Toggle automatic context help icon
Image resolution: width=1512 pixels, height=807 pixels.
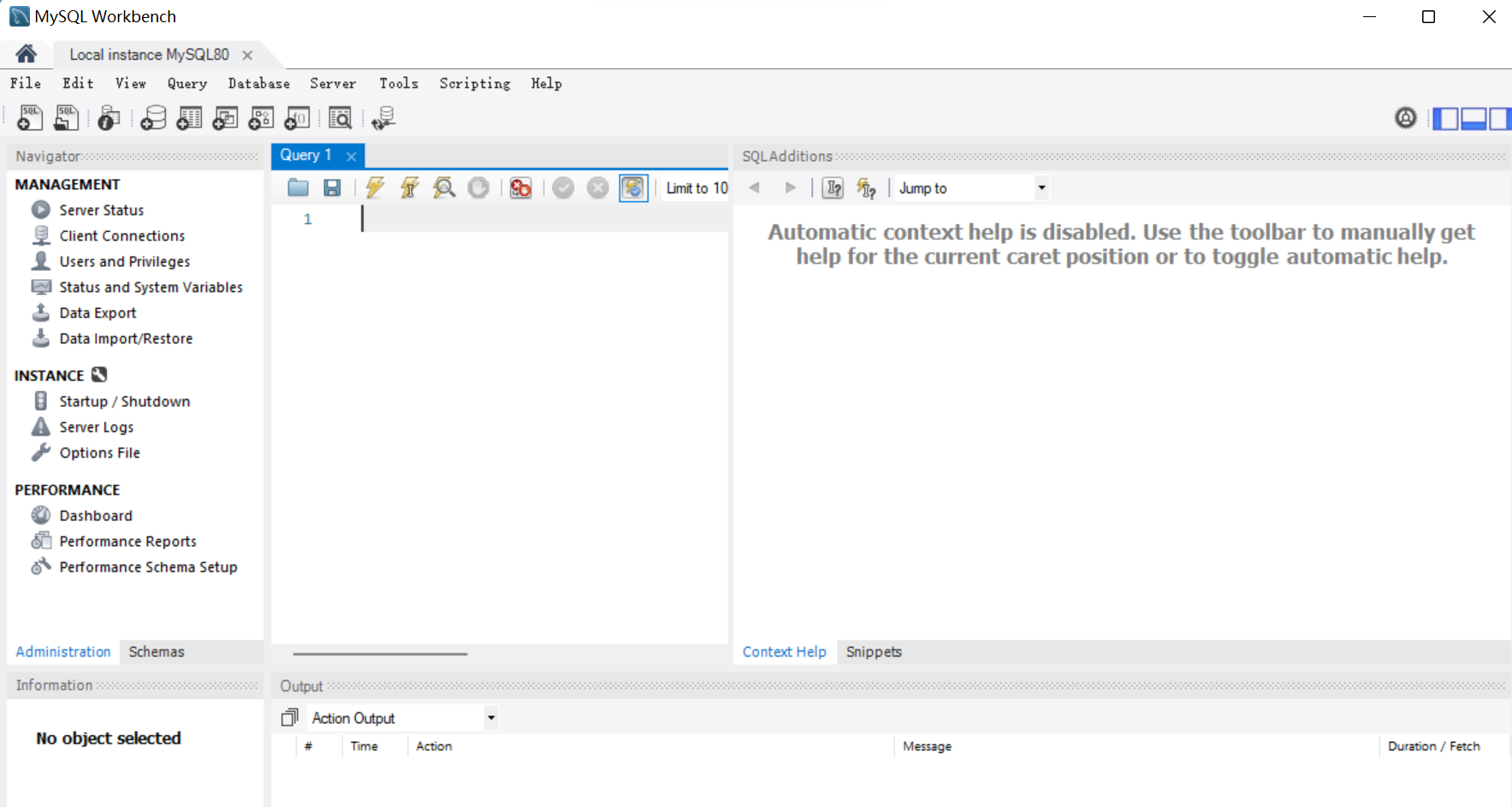(866, 187)
